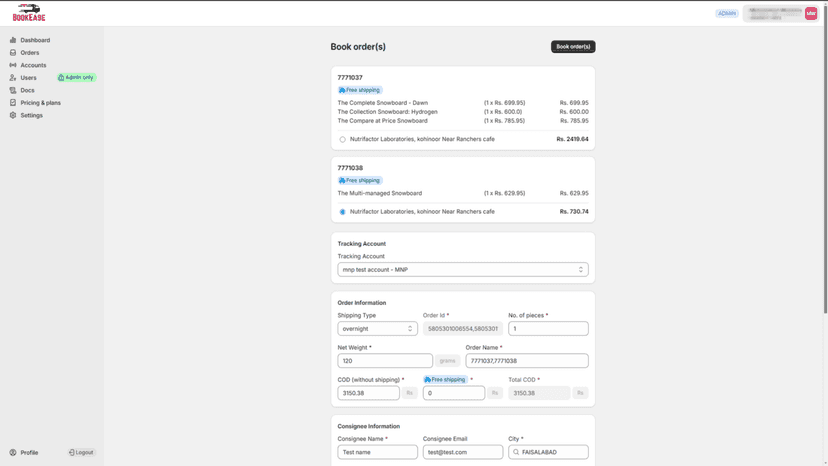
Task: Click the Consignee Name field
Action: pyautogui.click(x=377, y=452)
